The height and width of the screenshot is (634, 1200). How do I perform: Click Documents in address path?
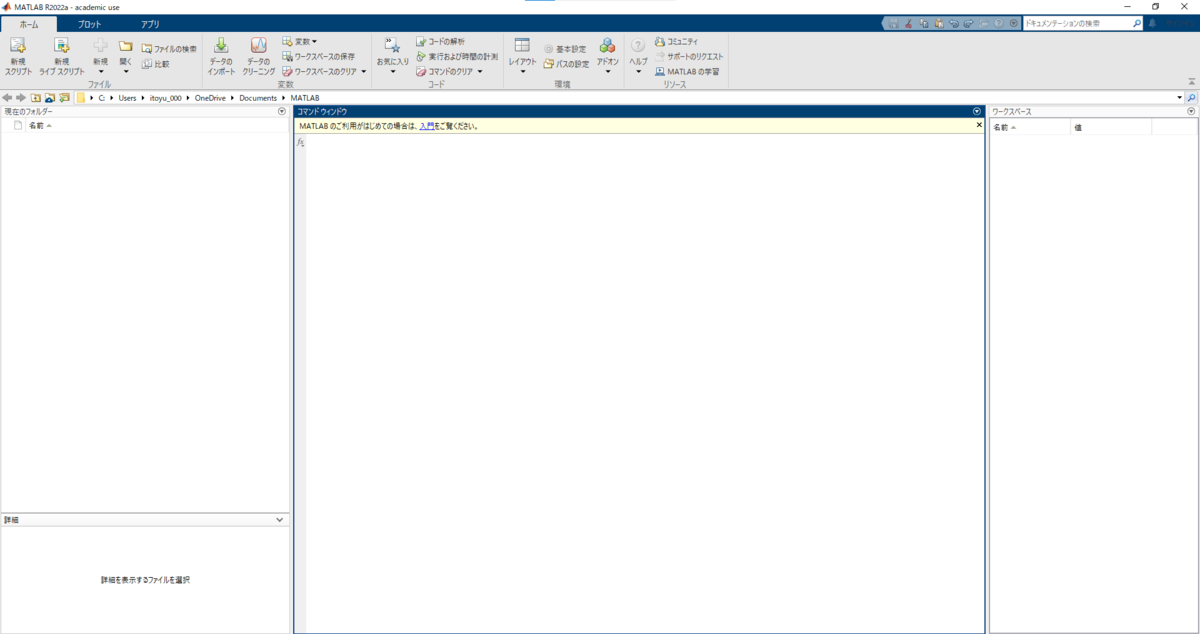coord(260,98)
